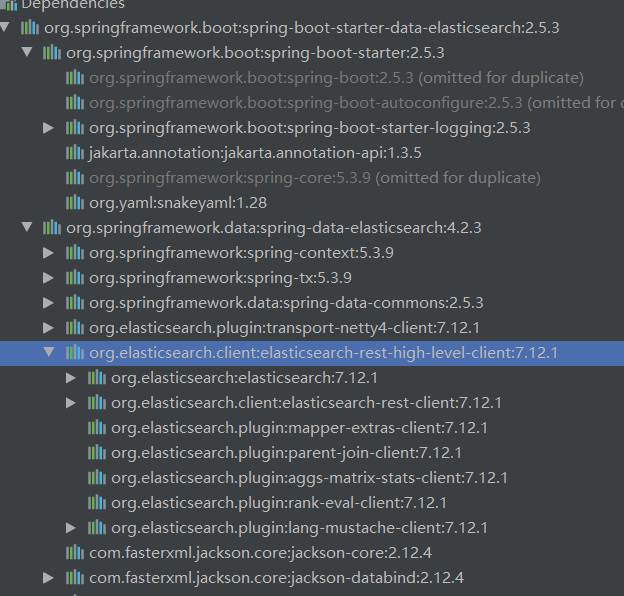Click the library icon beside spring-data-commons:2.5.3

[x=75, y=303]
